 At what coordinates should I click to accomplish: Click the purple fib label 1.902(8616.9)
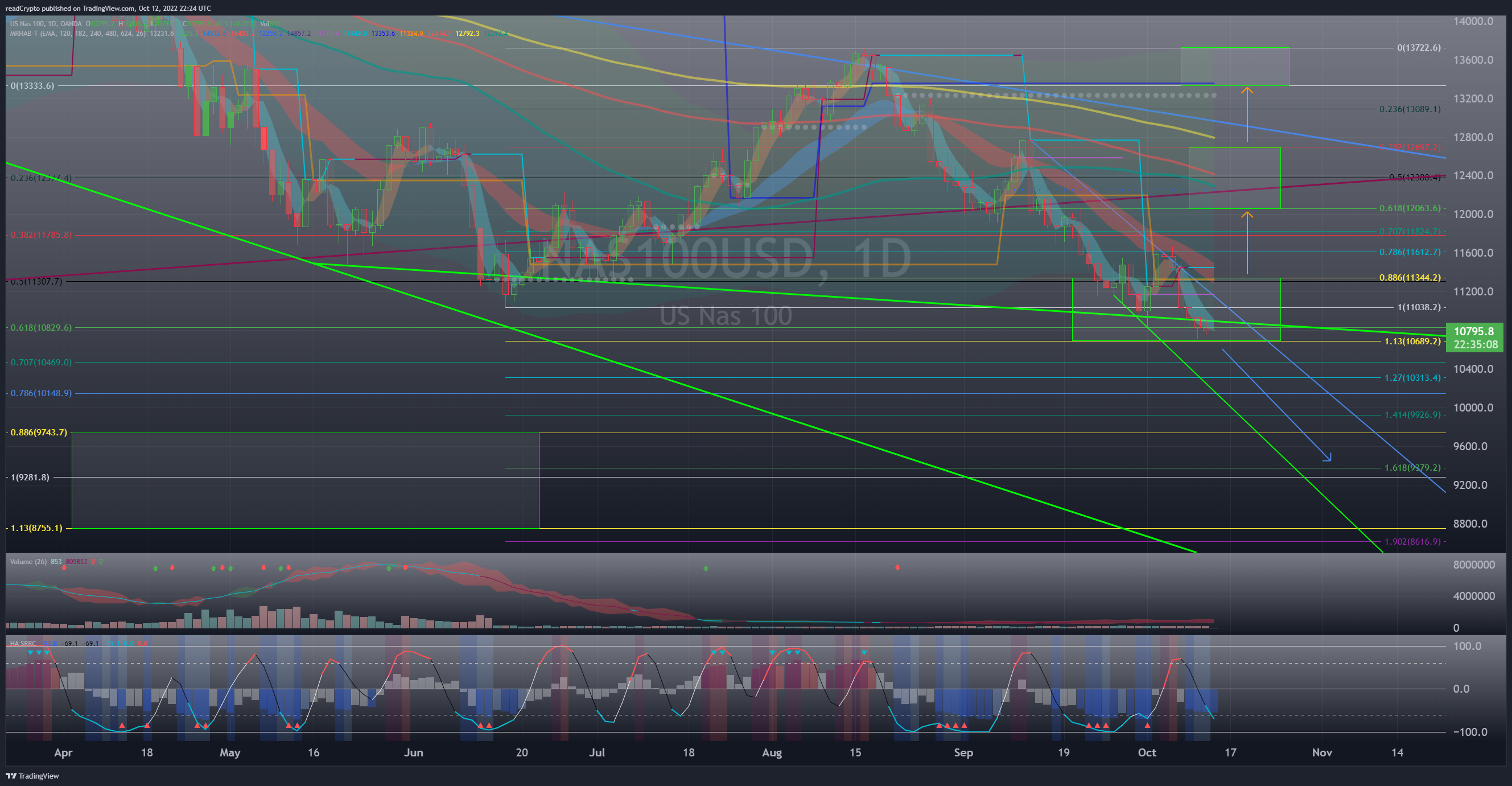(x=1412, y=541)
